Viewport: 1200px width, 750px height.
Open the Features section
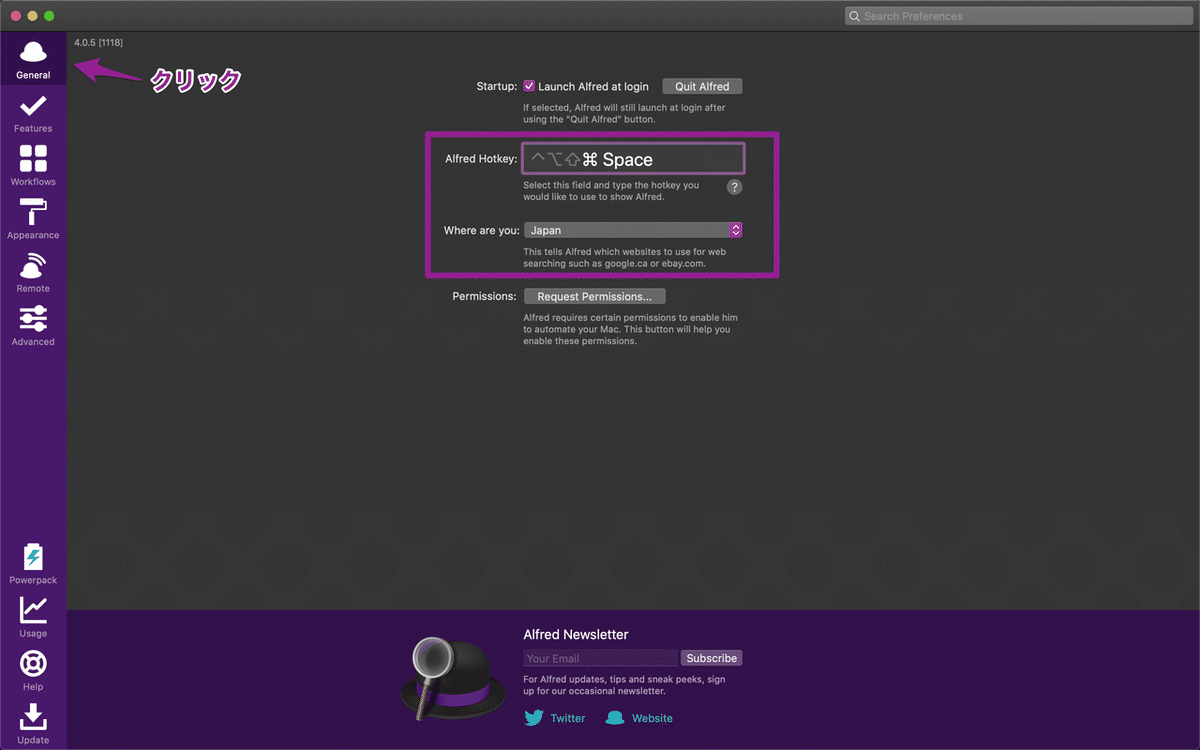tap(33, 113)
